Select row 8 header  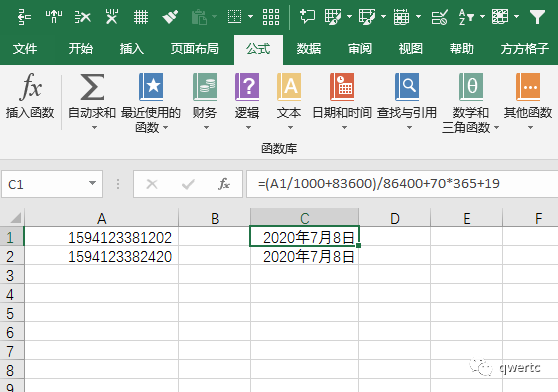tap(12, 370)
